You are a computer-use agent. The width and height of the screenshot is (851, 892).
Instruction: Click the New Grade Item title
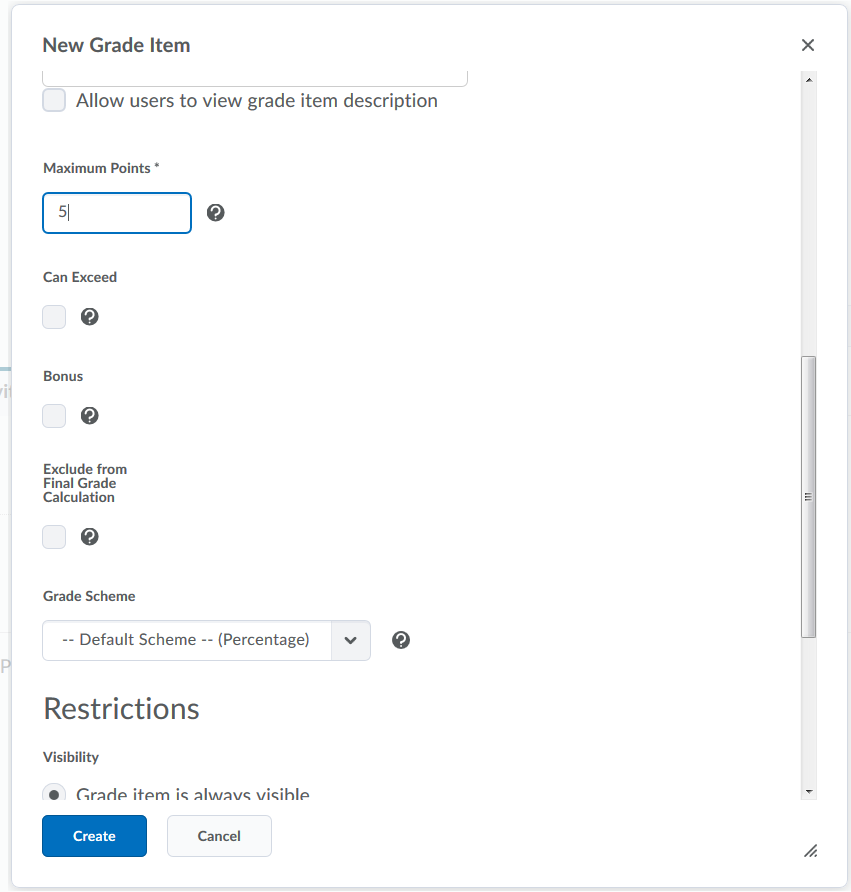point(116,45)
